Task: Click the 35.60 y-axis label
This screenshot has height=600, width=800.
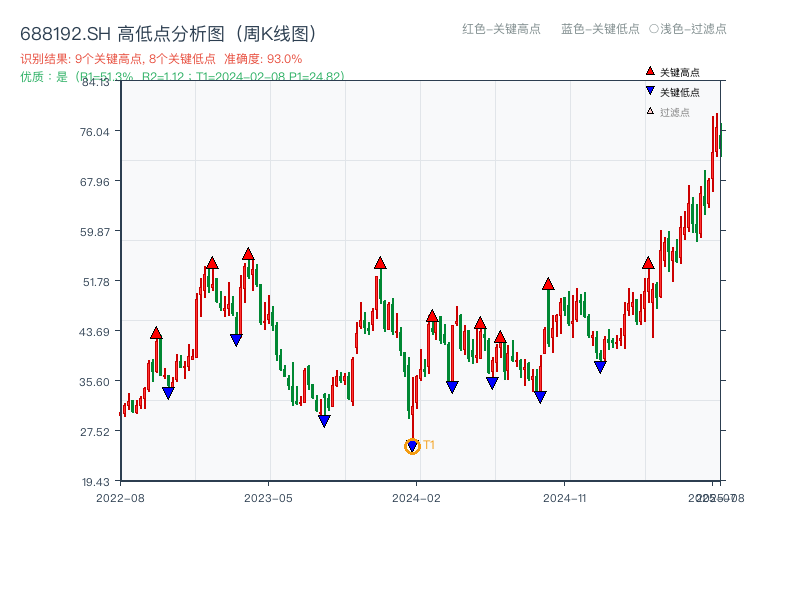Action: click(x=94, y=382)
